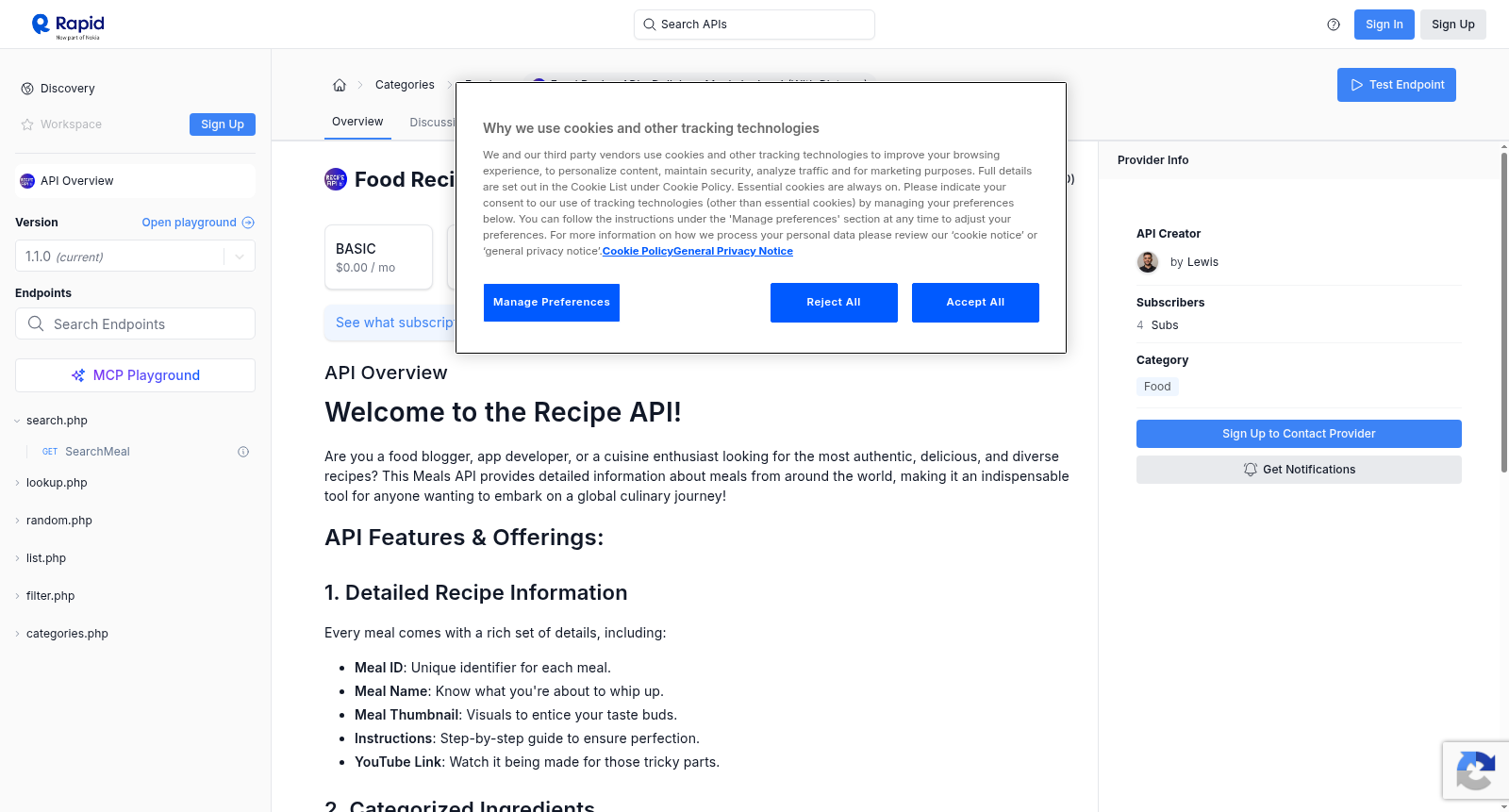Click the Get Notifications button
The height and width of the screenshot is (812, 1509).
coord(1299,470)
